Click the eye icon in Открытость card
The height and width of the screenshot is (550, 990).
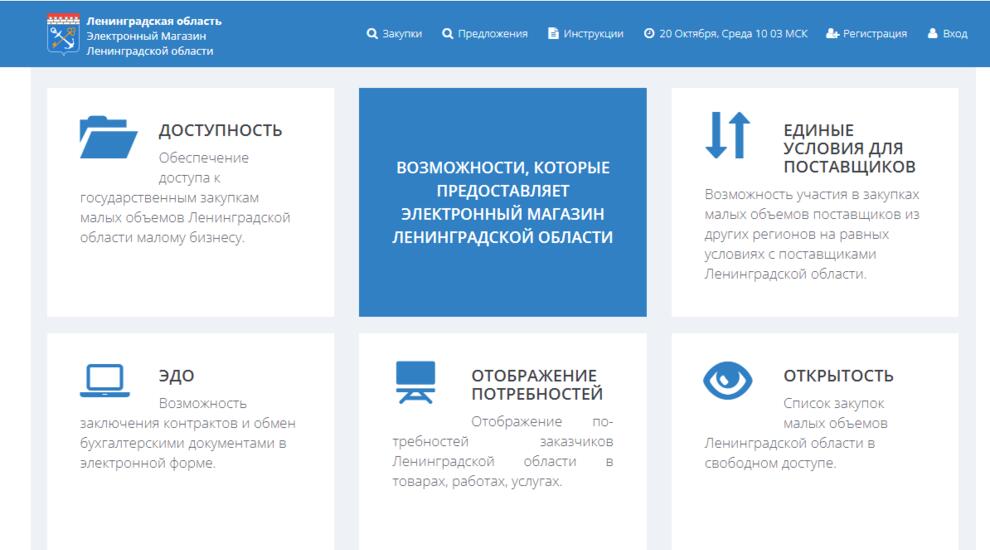pyautogui.click(x=727, y=380)
